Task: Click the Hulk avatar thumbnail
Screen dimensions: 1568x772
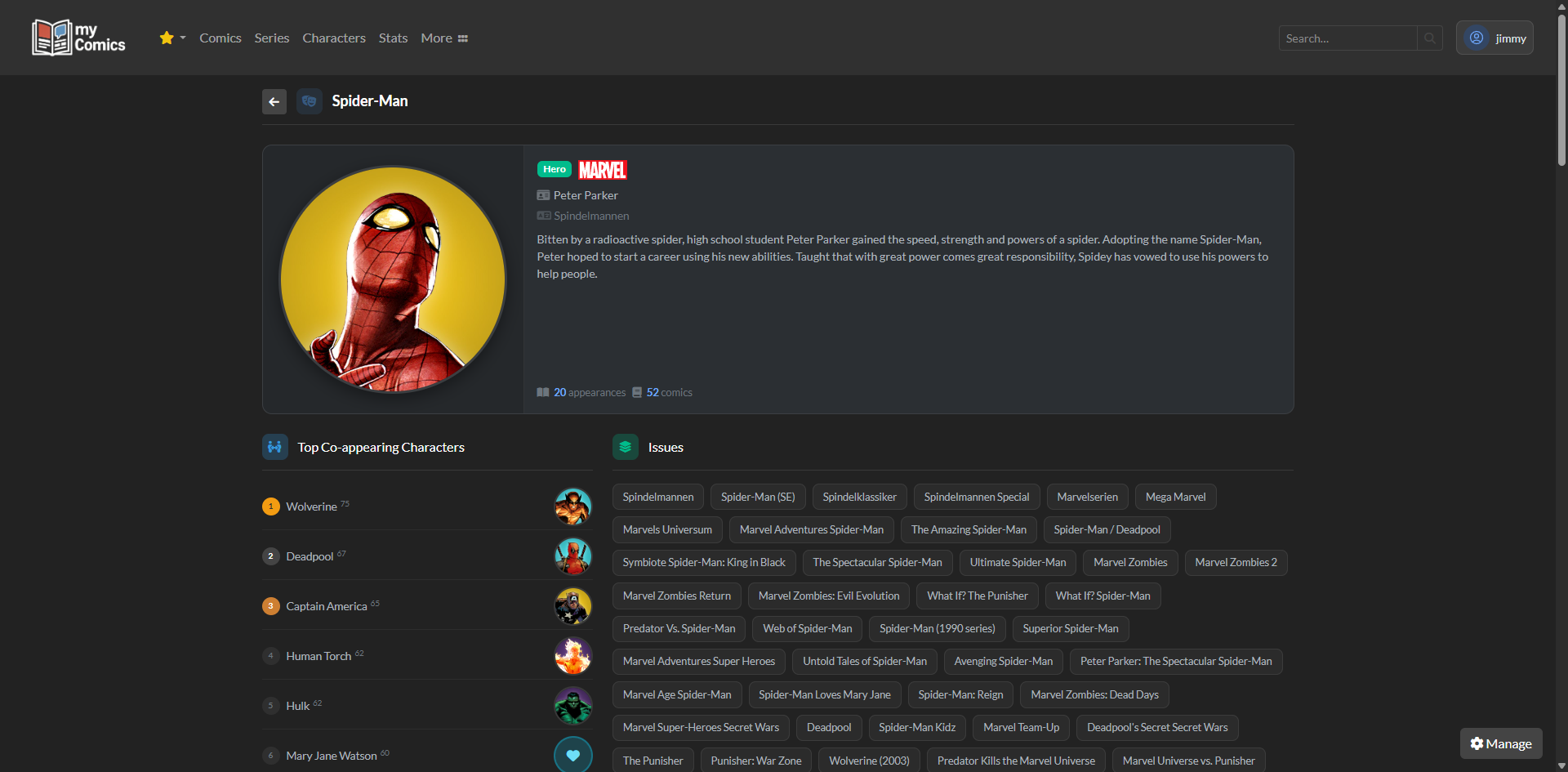Action: pyautogui.click(x=573, y=706)
